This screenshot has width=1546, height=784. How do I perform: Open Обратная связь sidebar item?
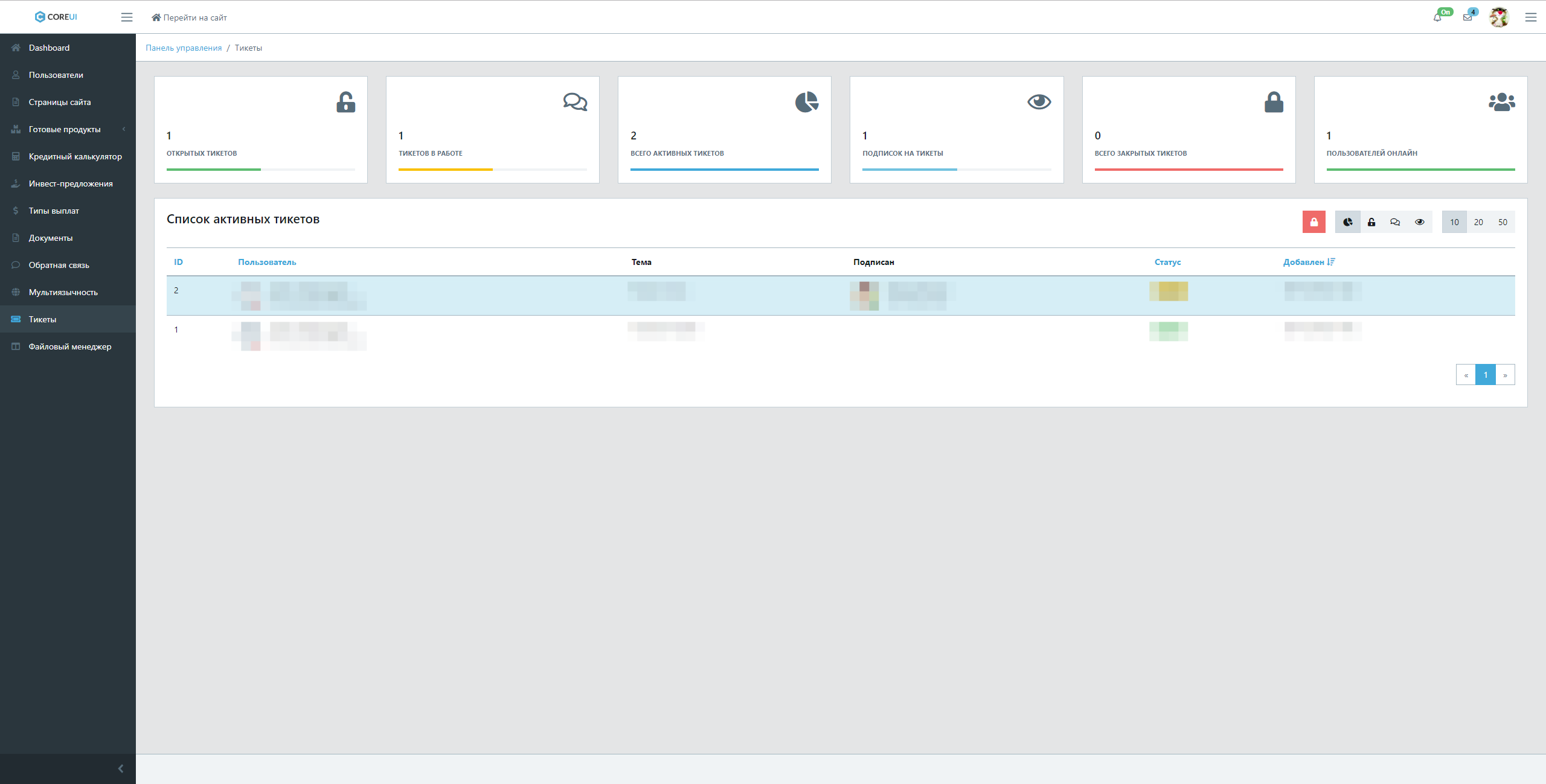coord(59,265)
